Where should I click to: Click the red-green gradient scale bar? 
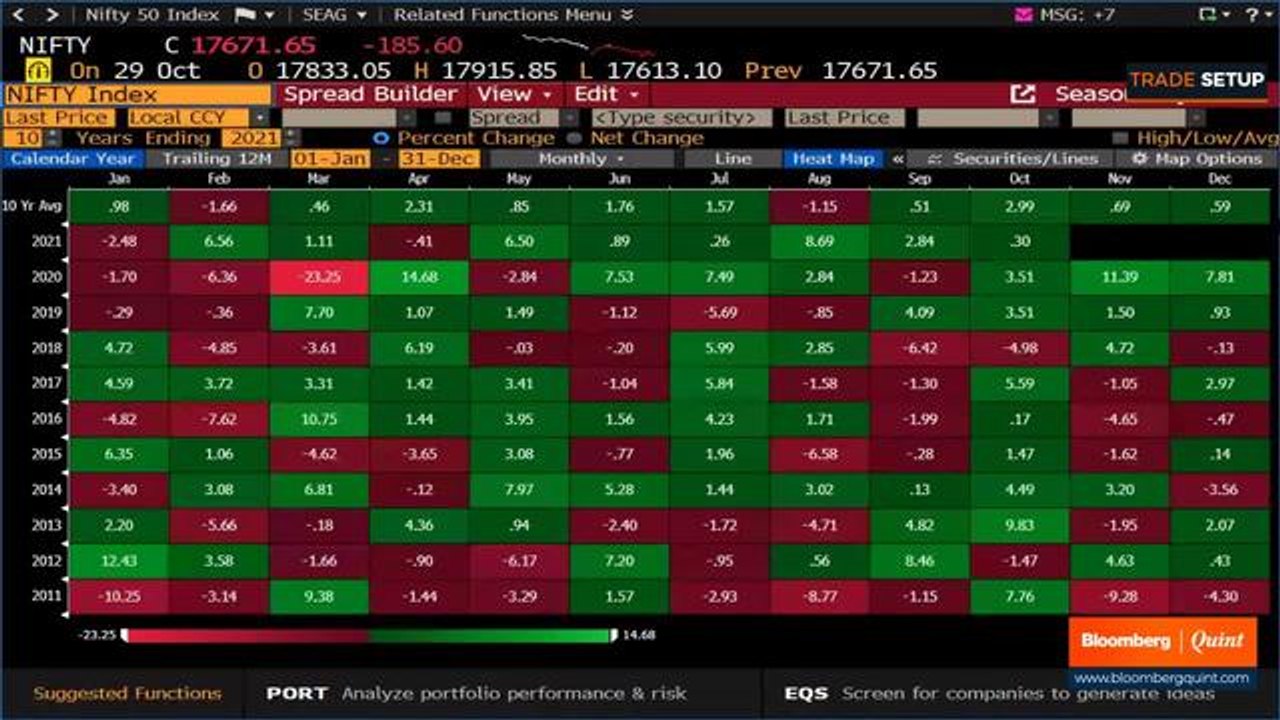pos(368,635)
